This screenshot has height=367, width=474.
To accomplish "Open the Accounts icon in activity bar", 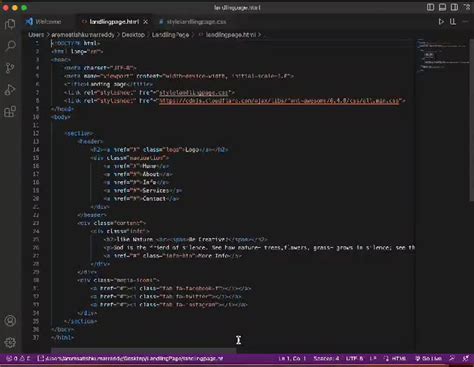I will [10, 321].
